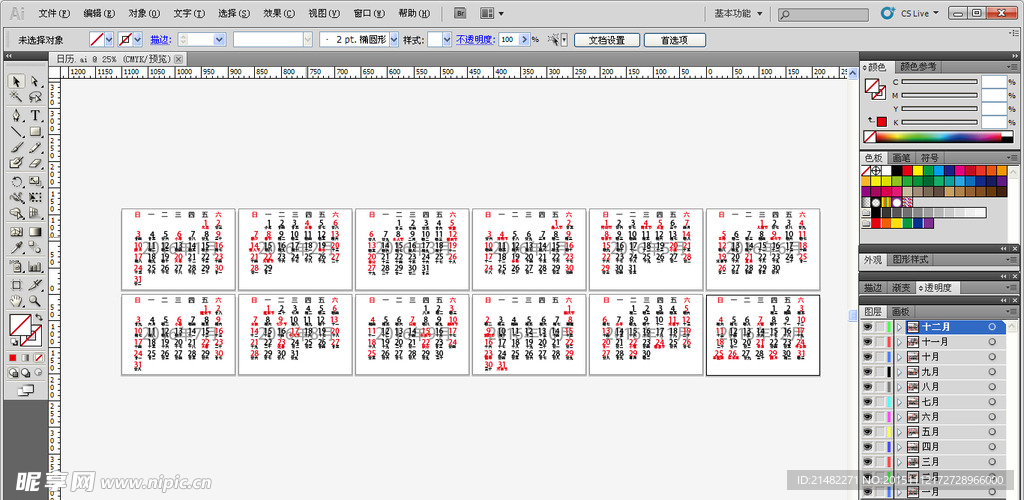Viewport: 1024px width, 500px height.
Task: Expand the 十一月 layer contents
Action: [899, 342]
